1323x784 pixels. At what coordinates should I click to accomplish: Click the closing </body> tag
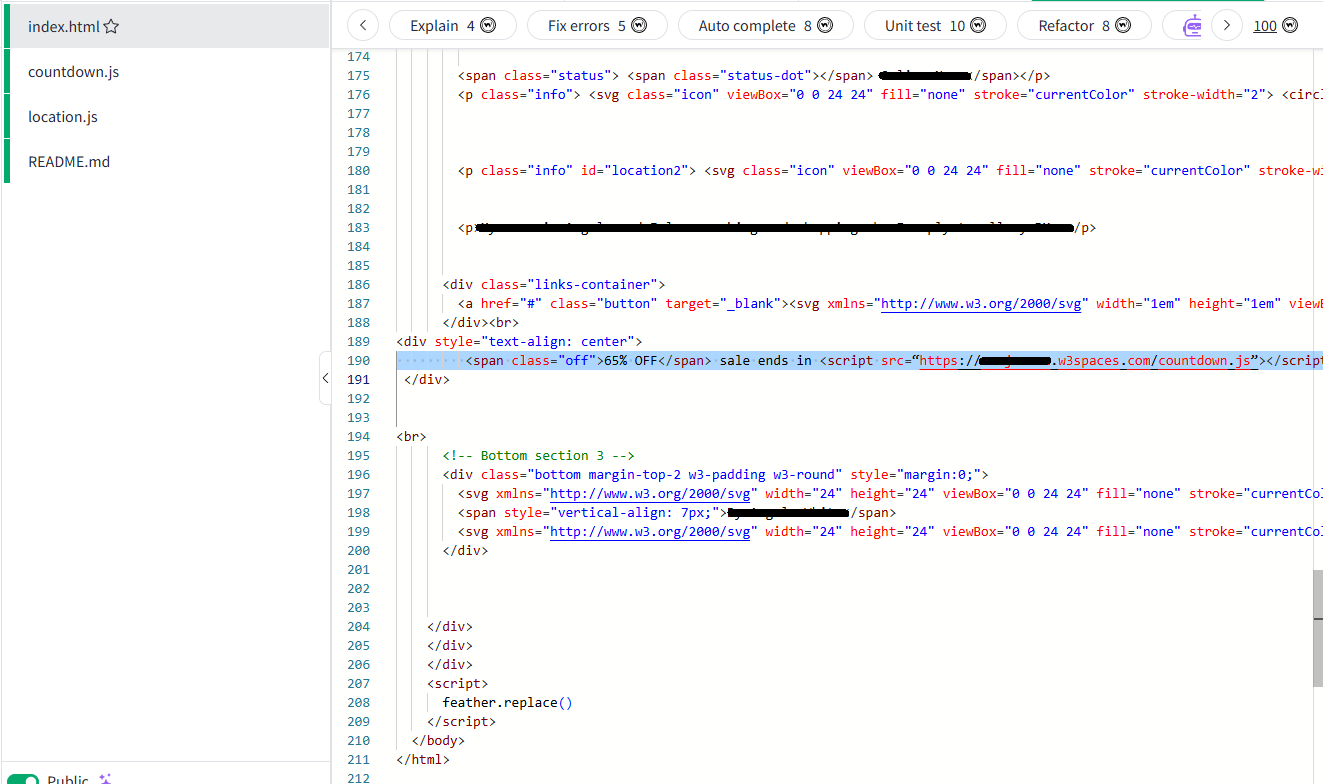coord(438,741)
